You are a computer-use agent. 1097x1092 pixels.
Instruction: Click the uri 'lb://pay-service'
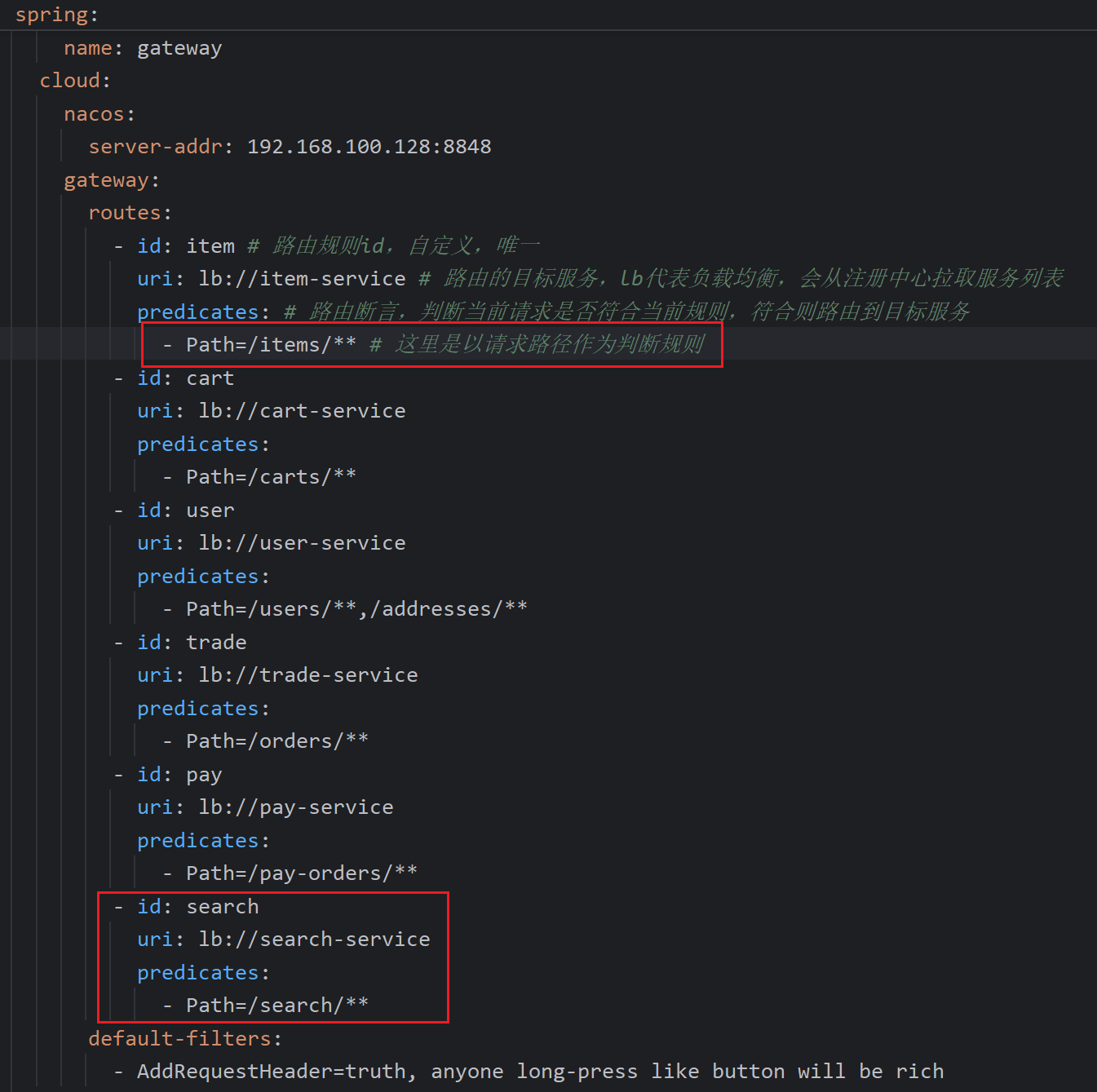(x=296, y=807)
